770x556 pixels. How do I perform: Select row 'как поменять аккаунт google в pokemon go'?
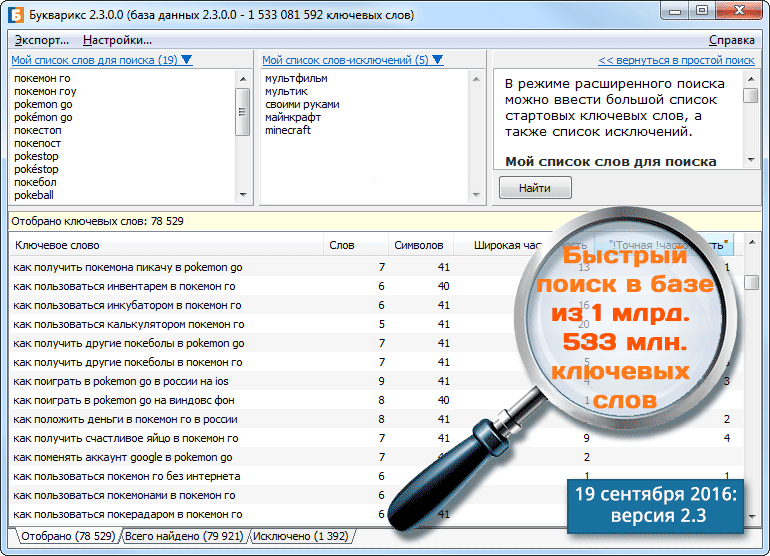(x=376, y=457)
